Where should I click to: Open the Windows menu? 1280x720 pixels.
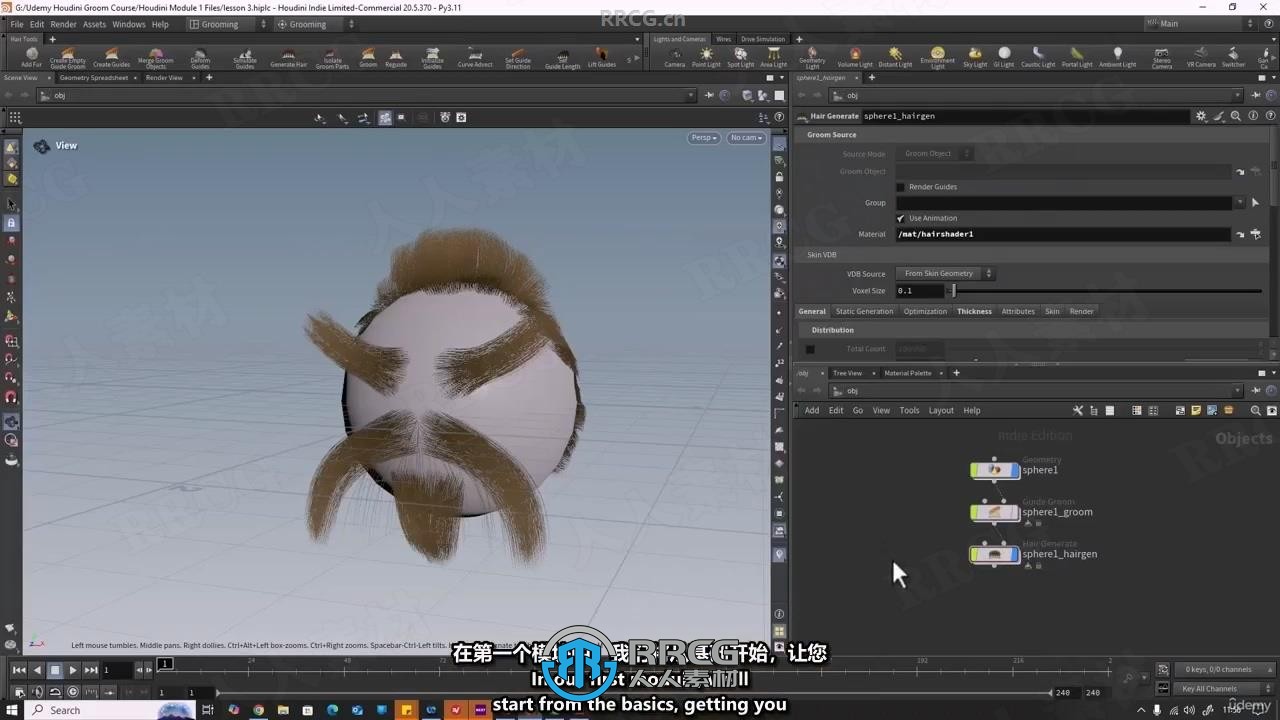click(x=129, y=24)
